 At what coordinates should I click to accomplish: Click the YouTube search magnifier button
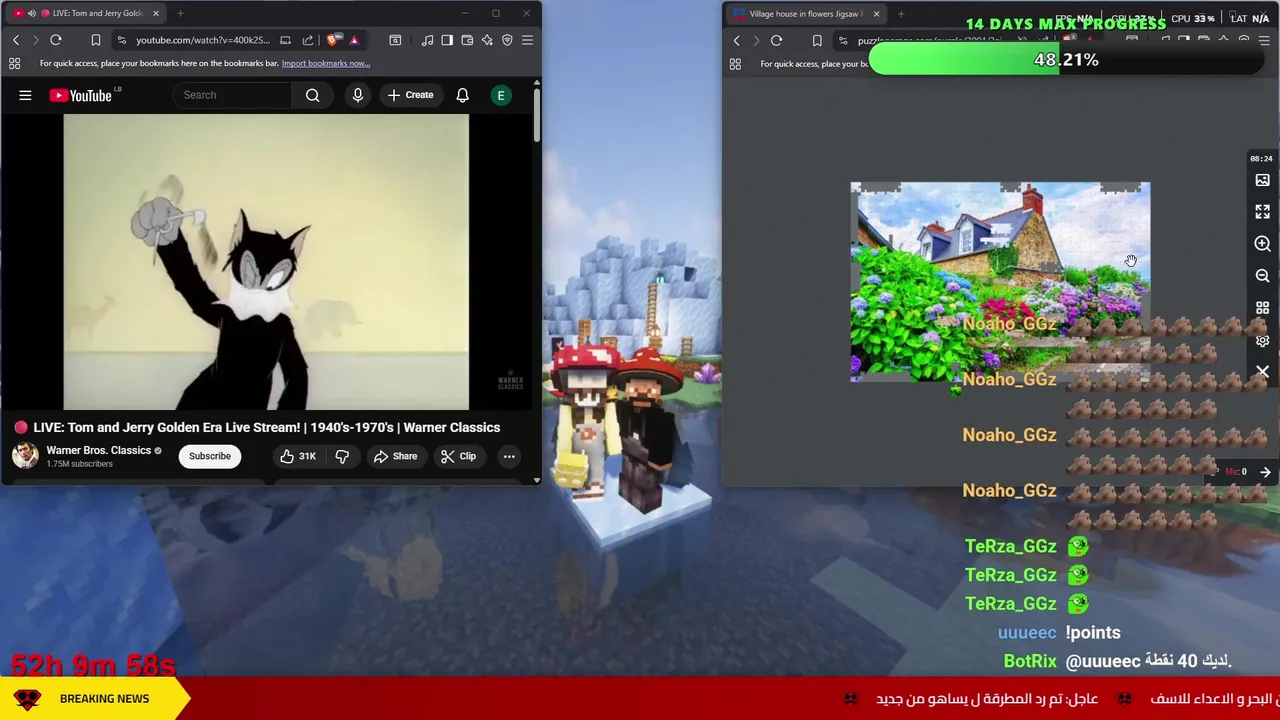tap(313, 95)
